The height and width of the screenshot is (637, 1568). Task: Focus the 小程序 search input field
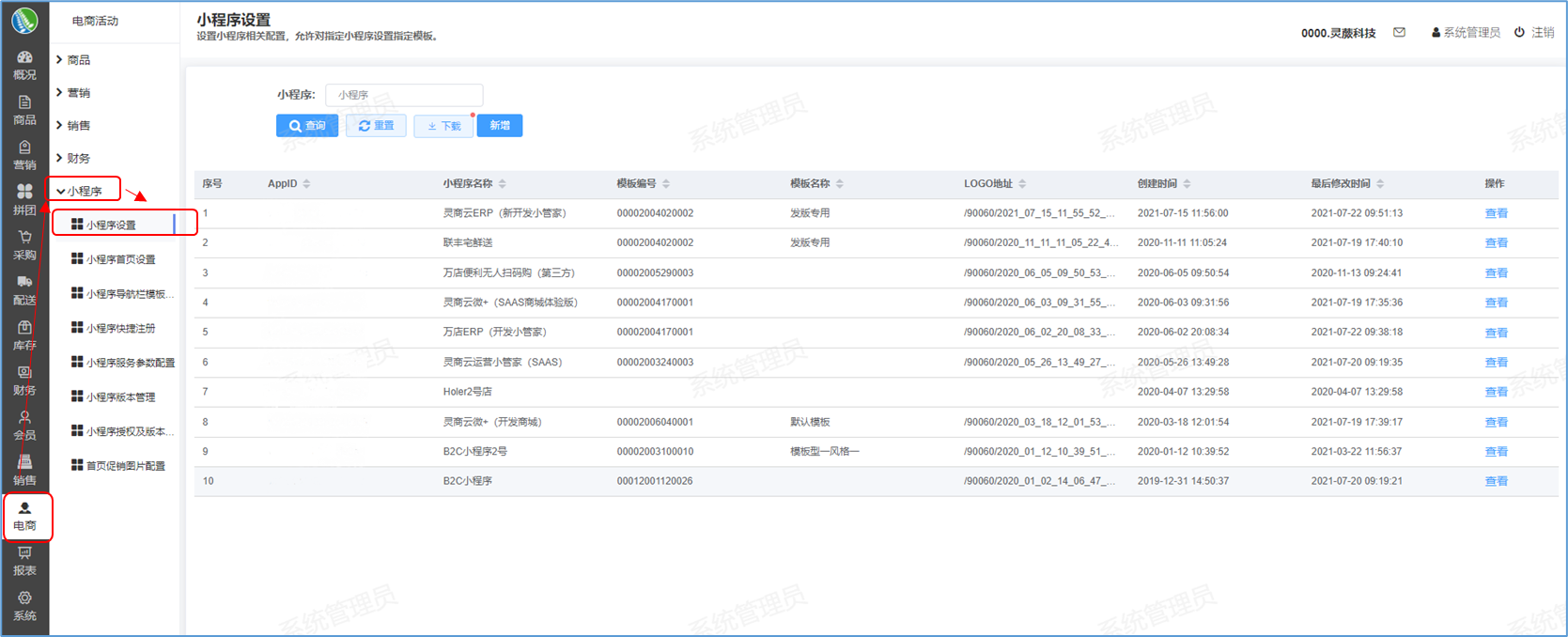tap(403, 95)
